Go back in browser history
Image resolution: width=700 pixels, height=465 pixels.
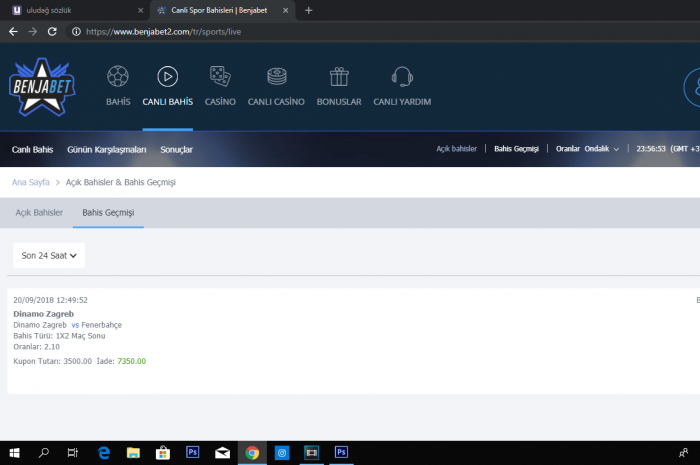[13, 32]
